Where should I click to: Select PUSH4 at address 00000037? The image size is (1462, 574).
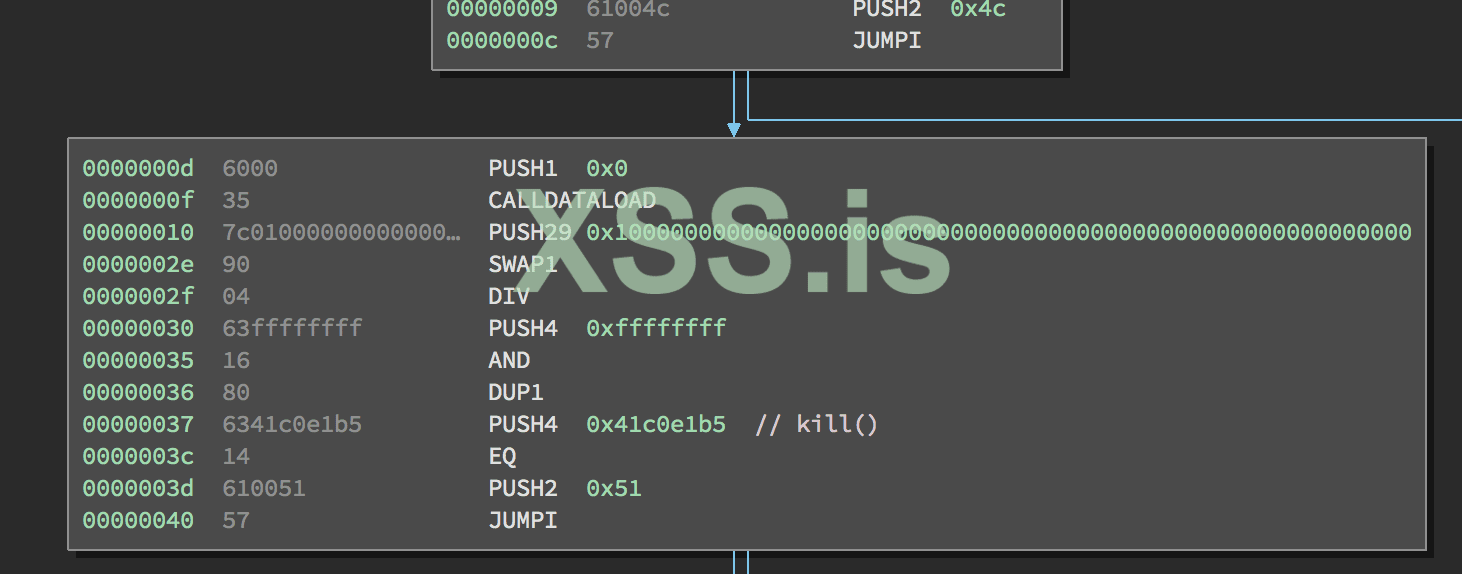523,425
